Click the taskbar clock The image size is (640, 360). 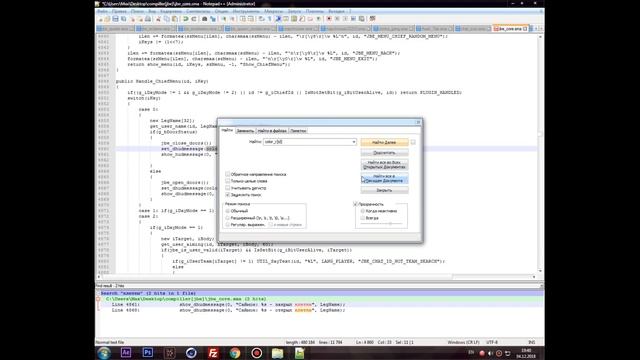tap(526, 353)
